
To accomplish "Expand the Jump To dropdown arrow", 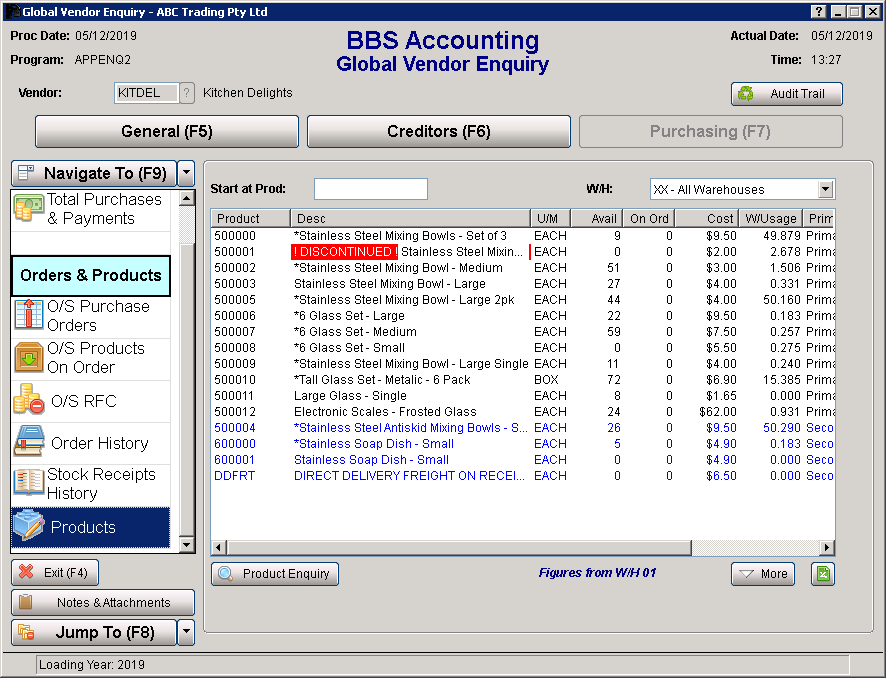I will pos(186,632).
